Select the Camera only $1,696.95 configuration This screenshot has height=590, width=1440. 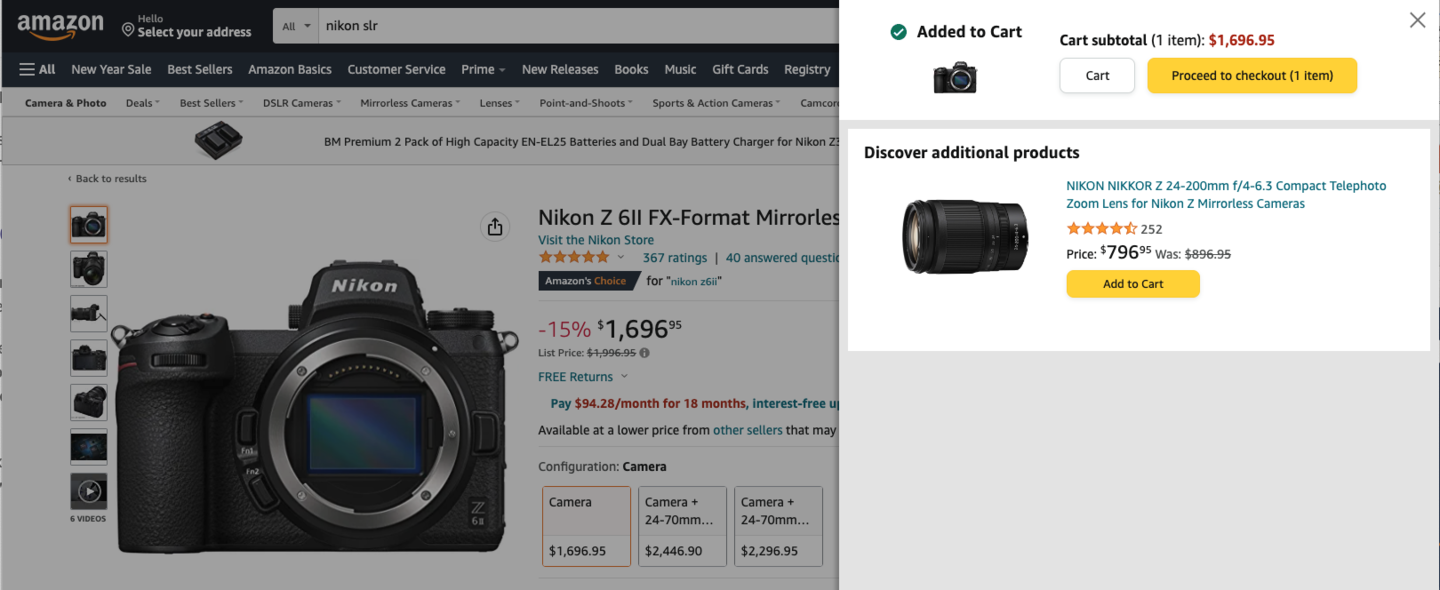586,526
